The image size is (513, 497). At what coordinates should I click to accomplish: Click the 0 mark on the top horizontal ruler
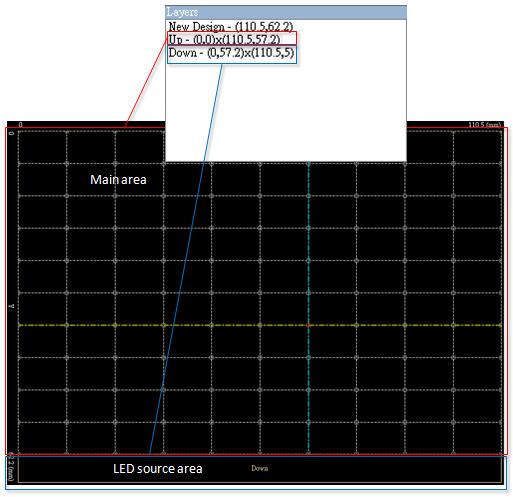(21, 125)
